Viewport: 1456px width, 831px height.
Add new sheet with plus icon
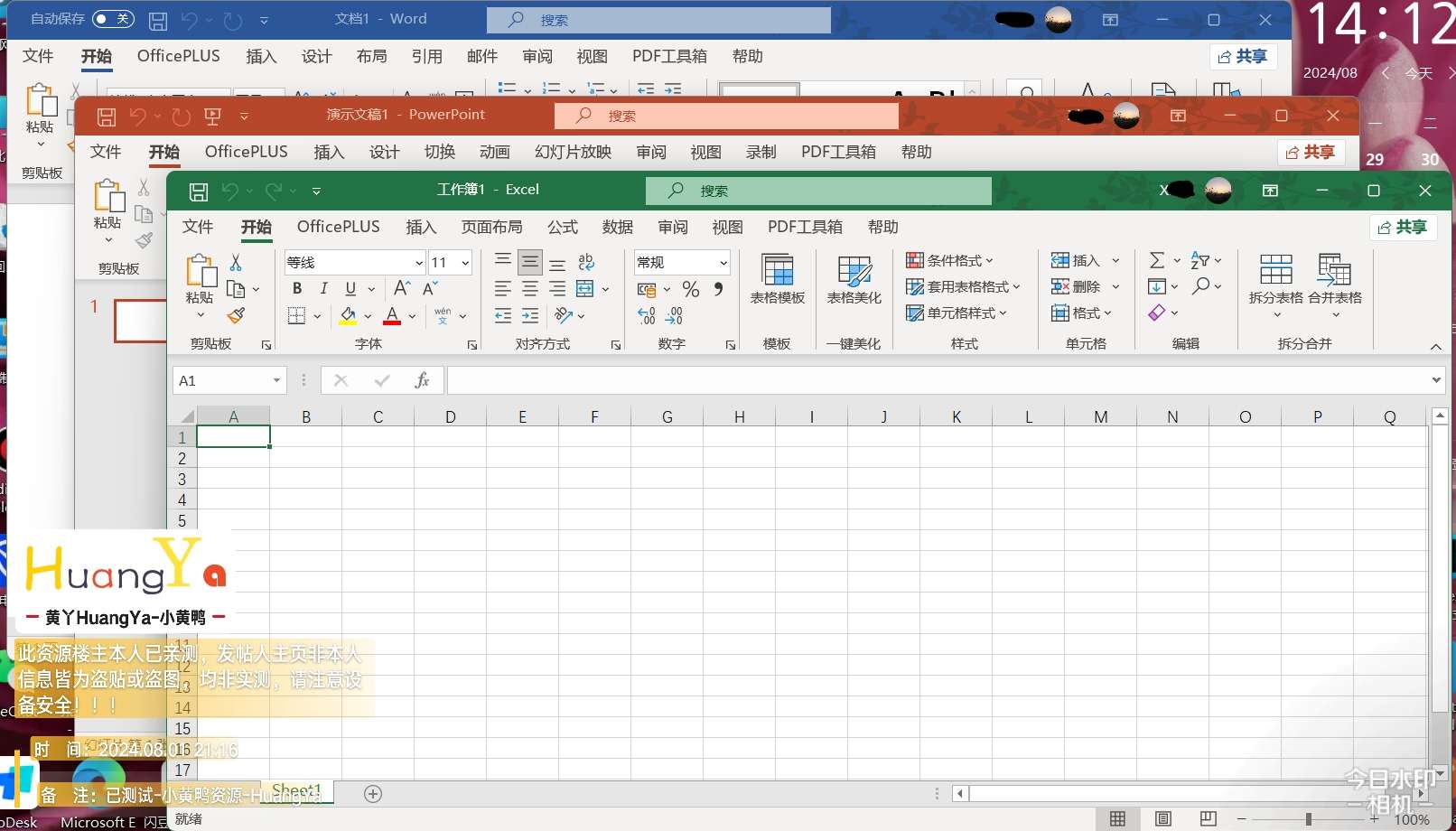[x=373, y=794]
